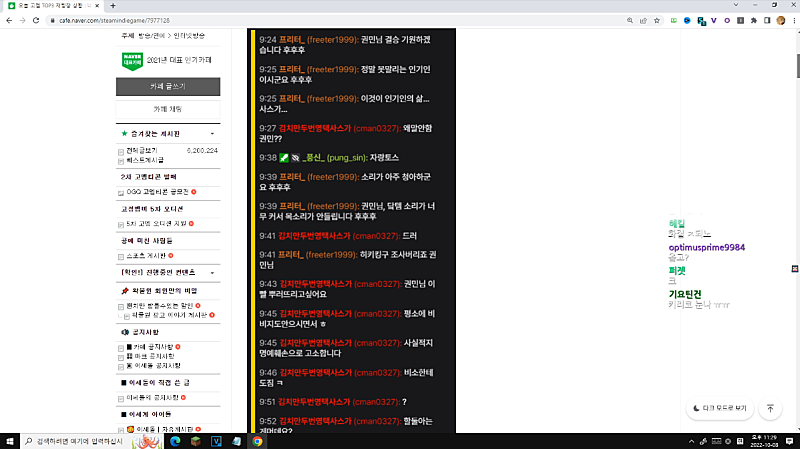Click the scroll-to-top arrow button

770,408
